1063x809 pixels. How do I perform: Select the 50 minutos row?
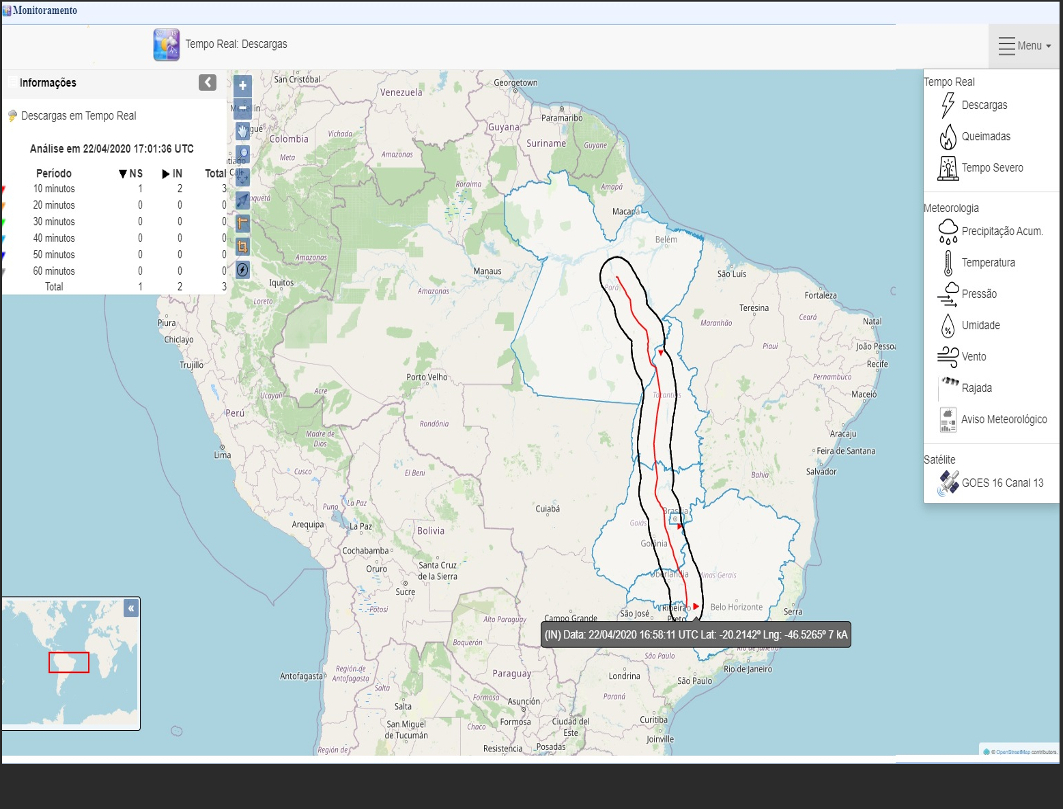(x=114, y=254)
